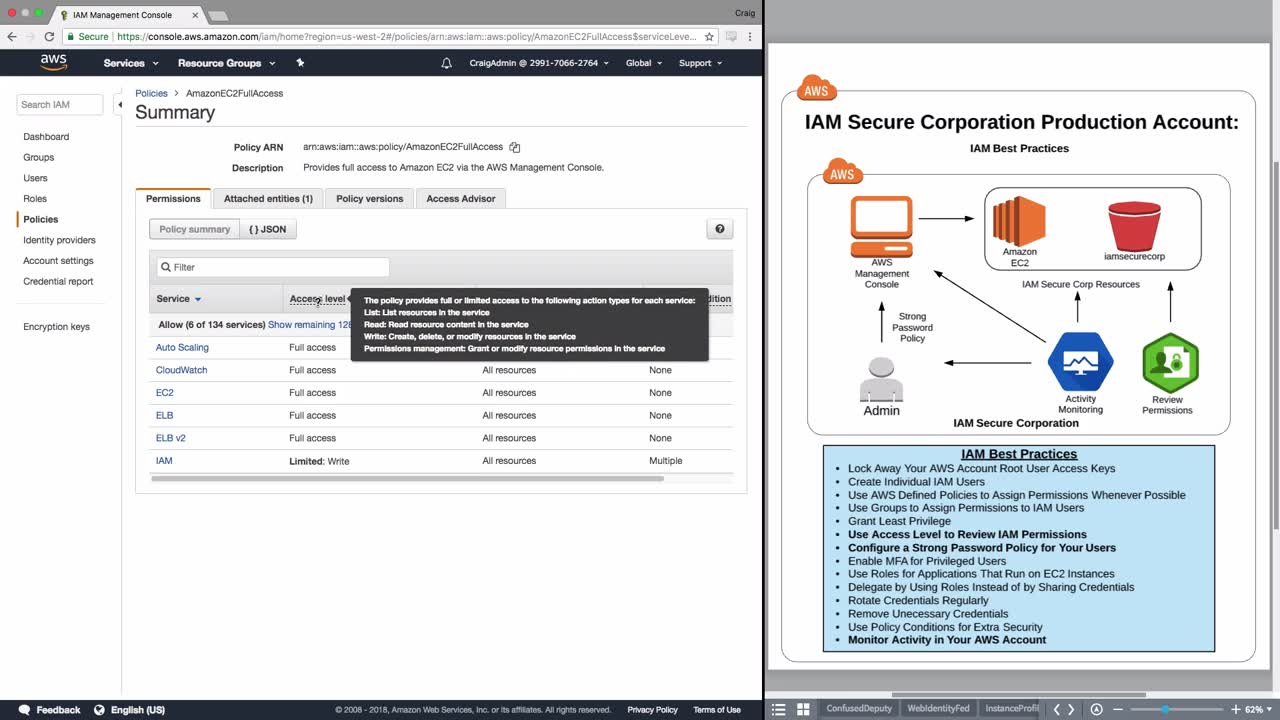1280x720 pixels.
Task: Zoom out with the minus icon
Action: [x=1118, y=709]
